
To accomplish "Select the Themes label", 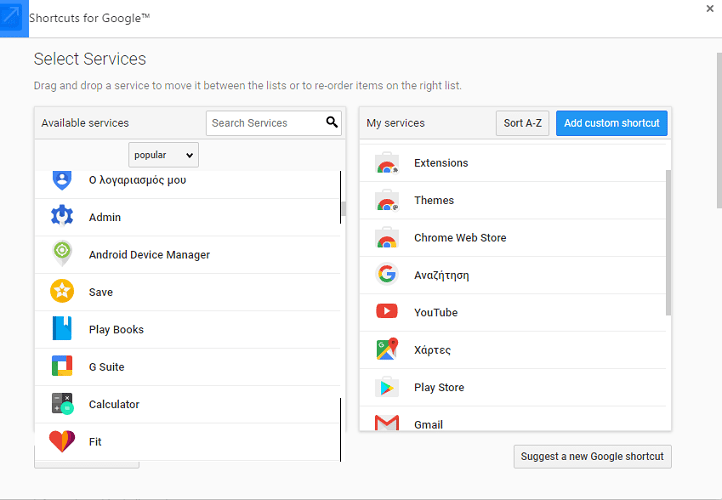I will [434, 200].
